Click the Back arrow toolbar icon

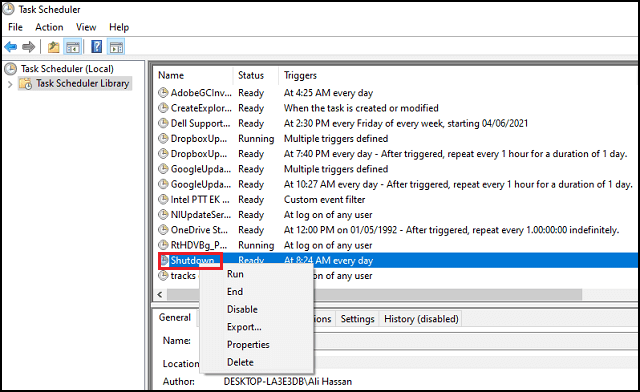pos(11,47)
